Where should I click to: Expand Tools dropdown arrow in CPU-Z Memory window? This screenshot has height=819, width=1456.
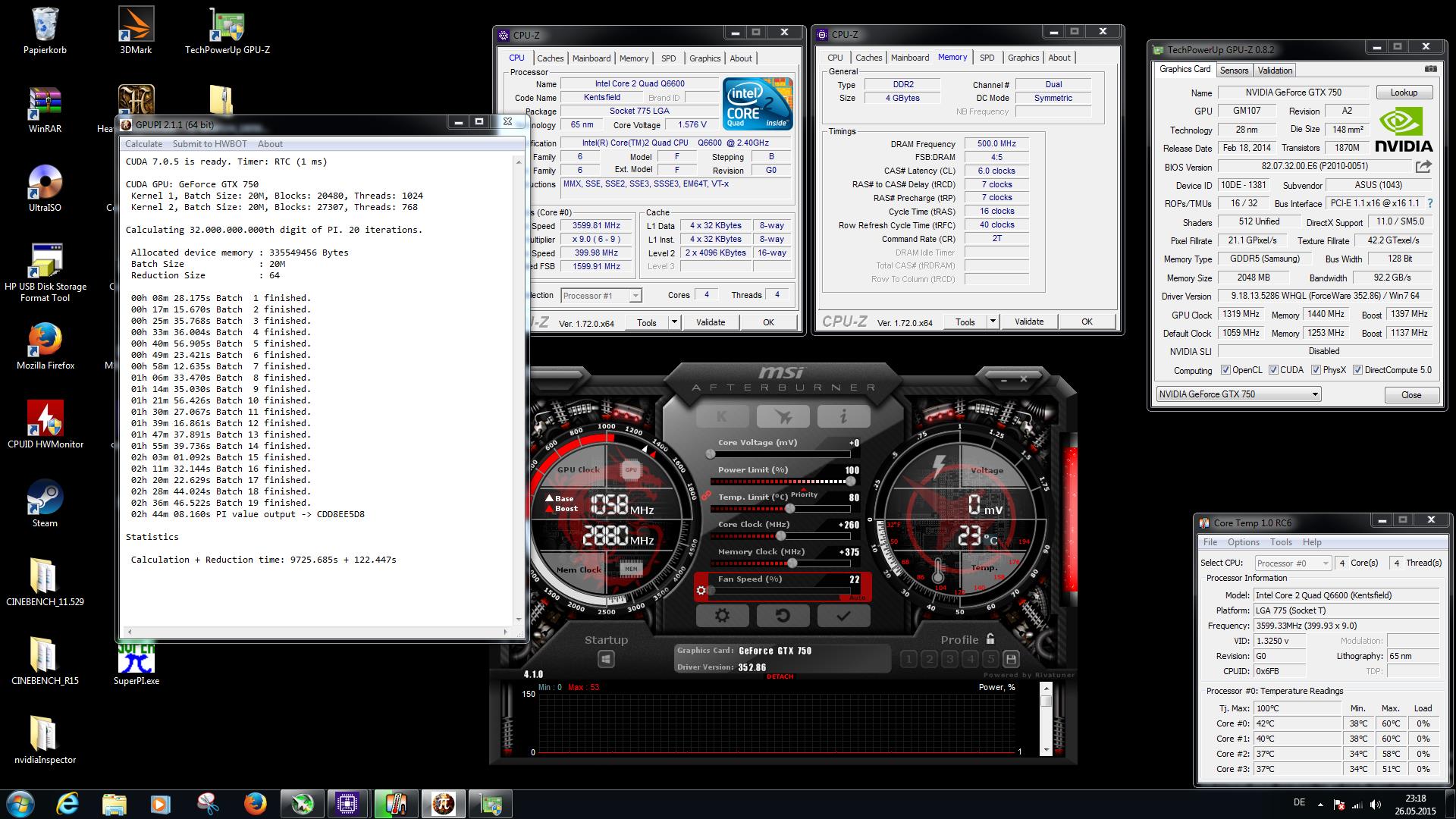click(x=993, y=322)
